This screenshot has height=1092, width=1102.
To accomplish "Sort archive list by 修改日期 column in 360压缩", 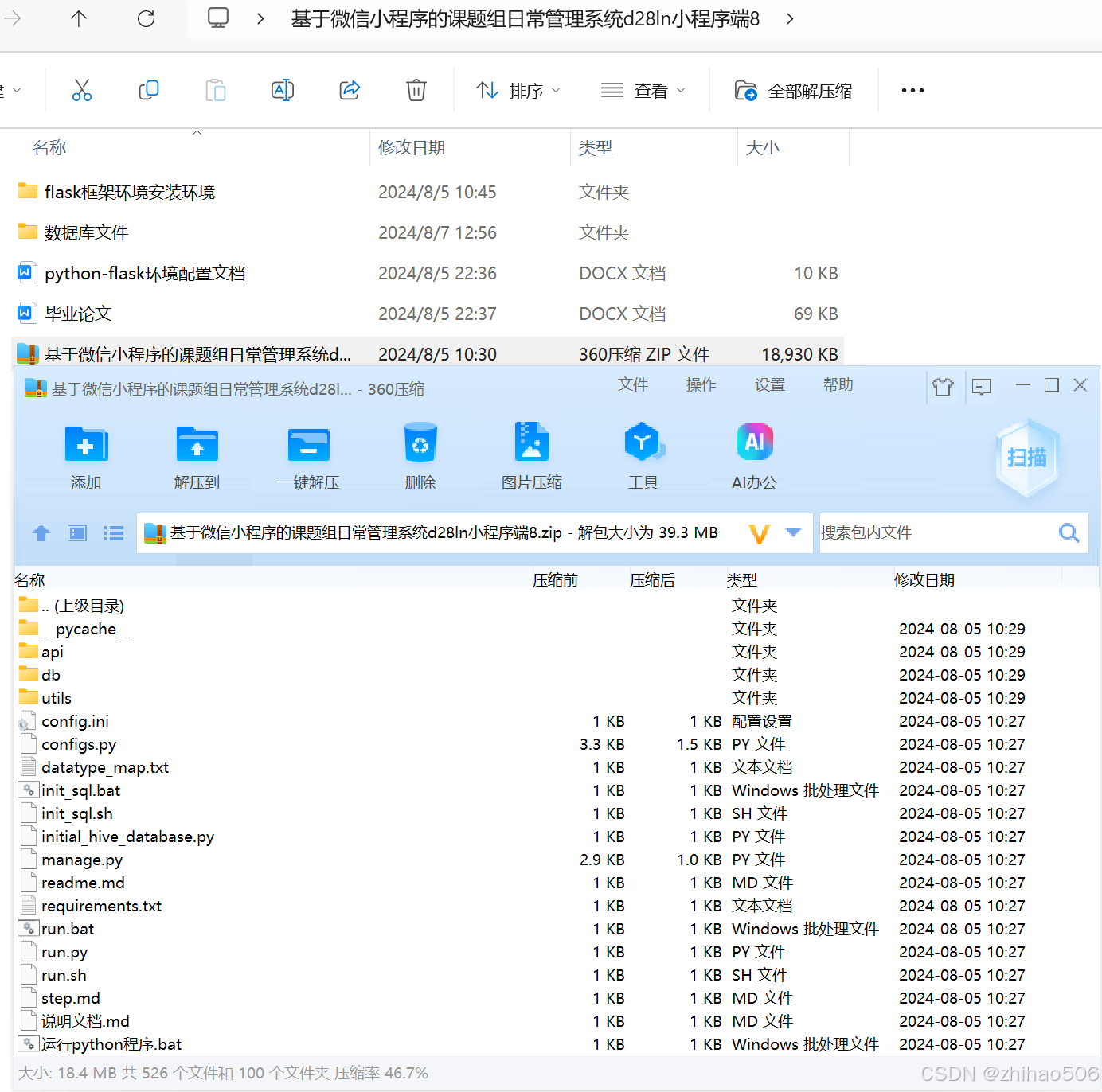I will 924,580.
